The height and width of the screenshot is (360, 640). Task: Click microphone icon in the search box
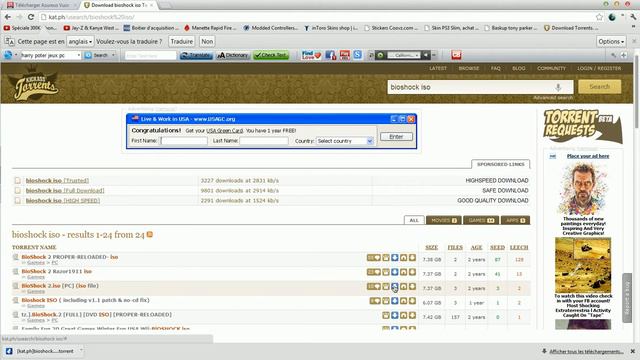tap(558, 87)
